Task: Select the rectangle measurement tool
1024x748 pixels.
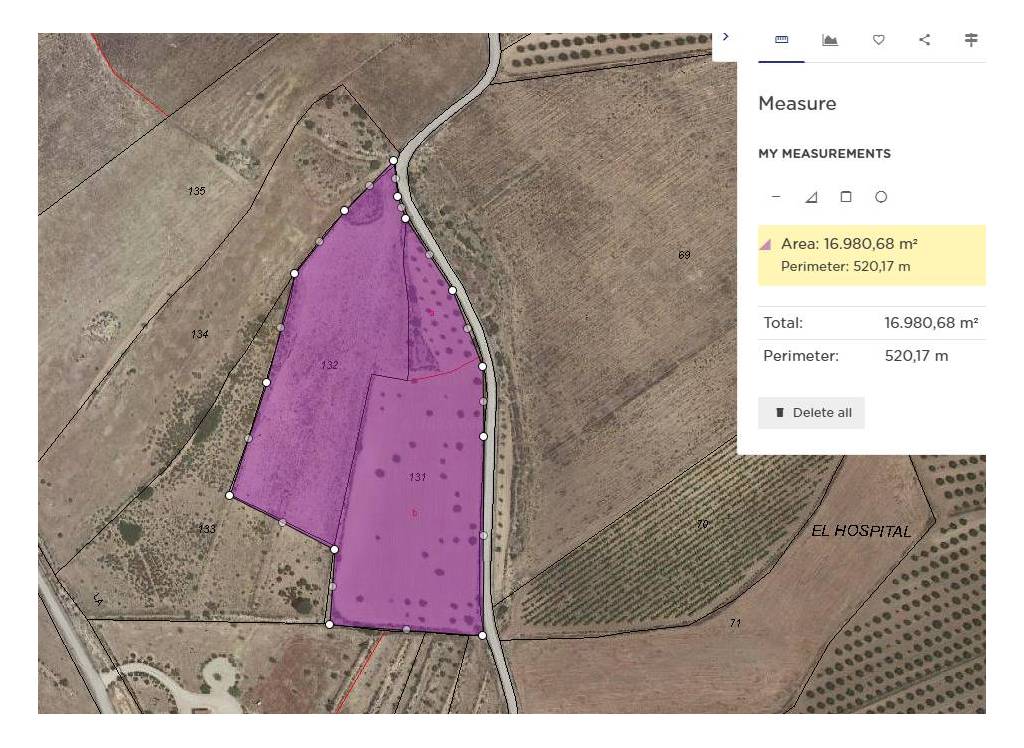Action: 846,197
